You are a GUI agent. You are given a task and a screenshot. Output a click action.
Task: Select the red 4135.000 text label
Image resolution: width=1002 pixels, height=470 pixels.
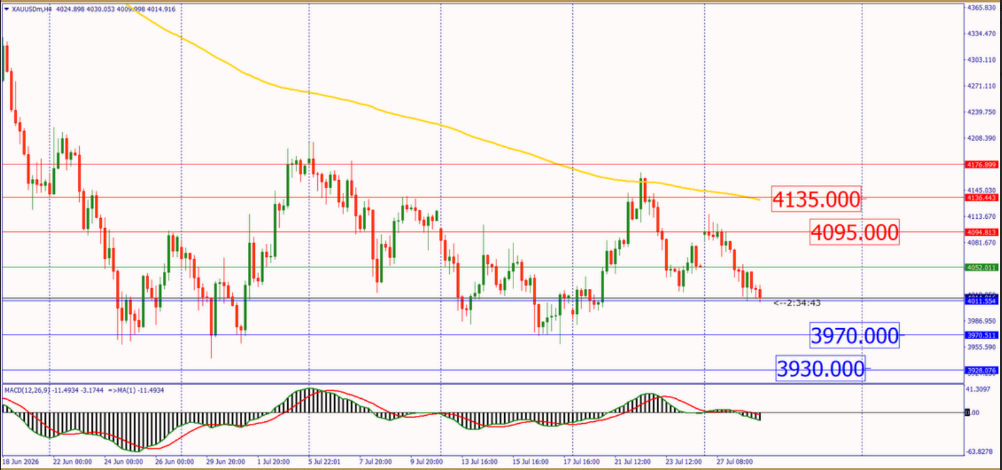[816, 200]
